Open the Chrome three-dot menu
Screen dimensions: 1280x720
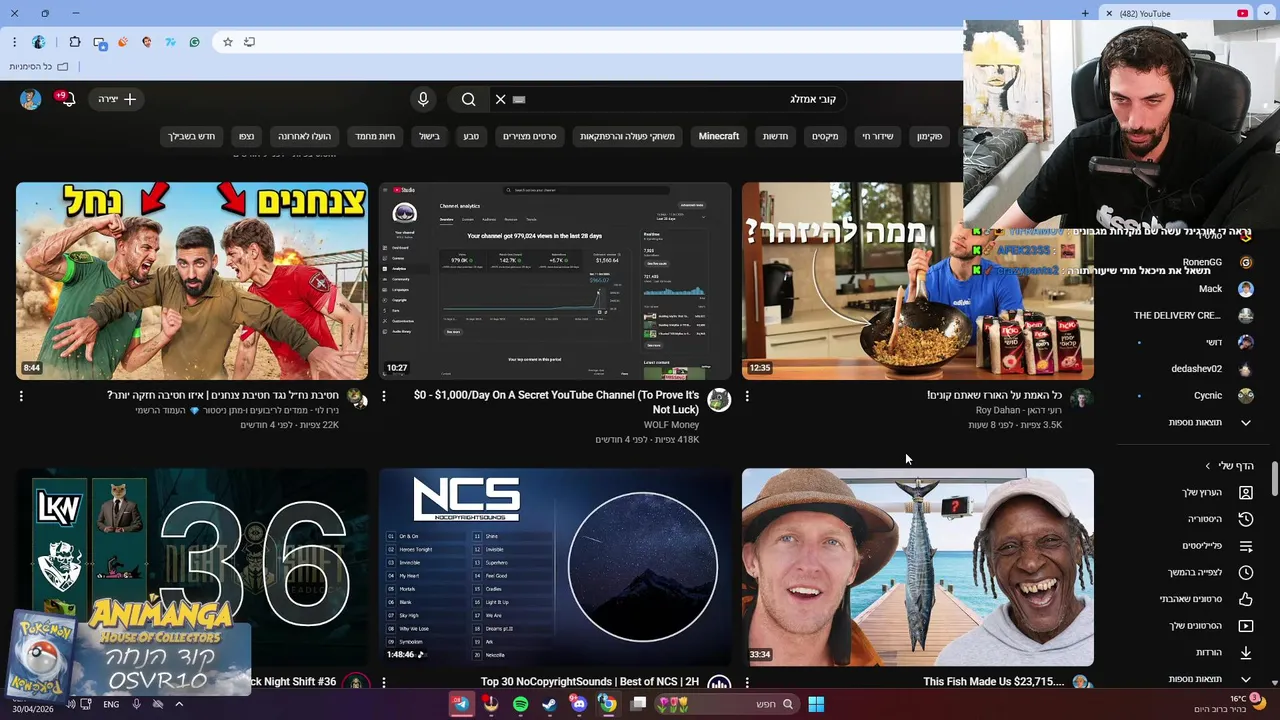point(14,42)
